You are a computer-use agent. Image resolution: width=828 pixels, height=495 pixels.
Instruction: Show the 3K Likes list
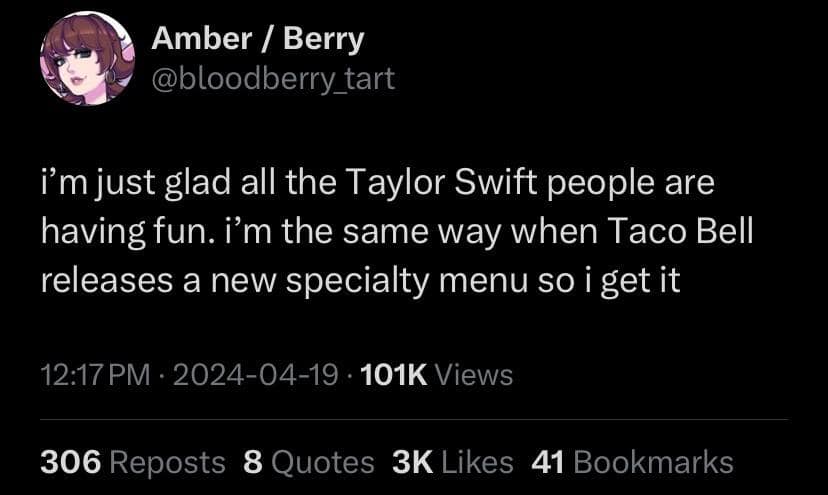tap(453, 461)
